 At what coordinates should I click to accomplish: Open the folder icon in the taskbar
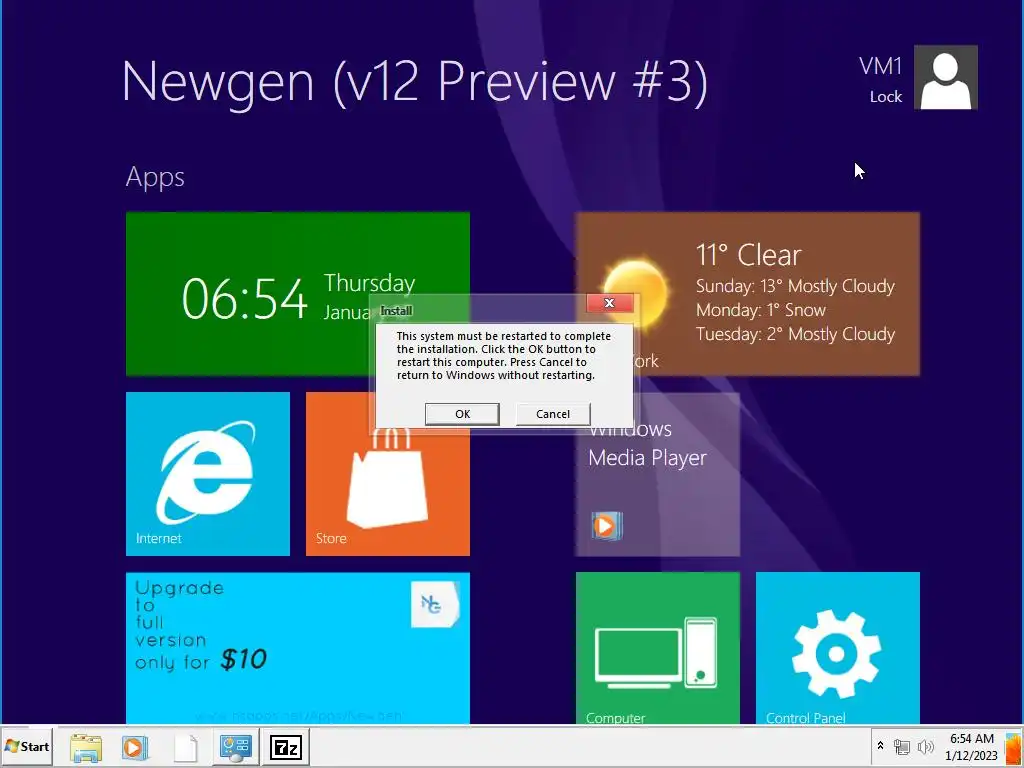(86, 747)
